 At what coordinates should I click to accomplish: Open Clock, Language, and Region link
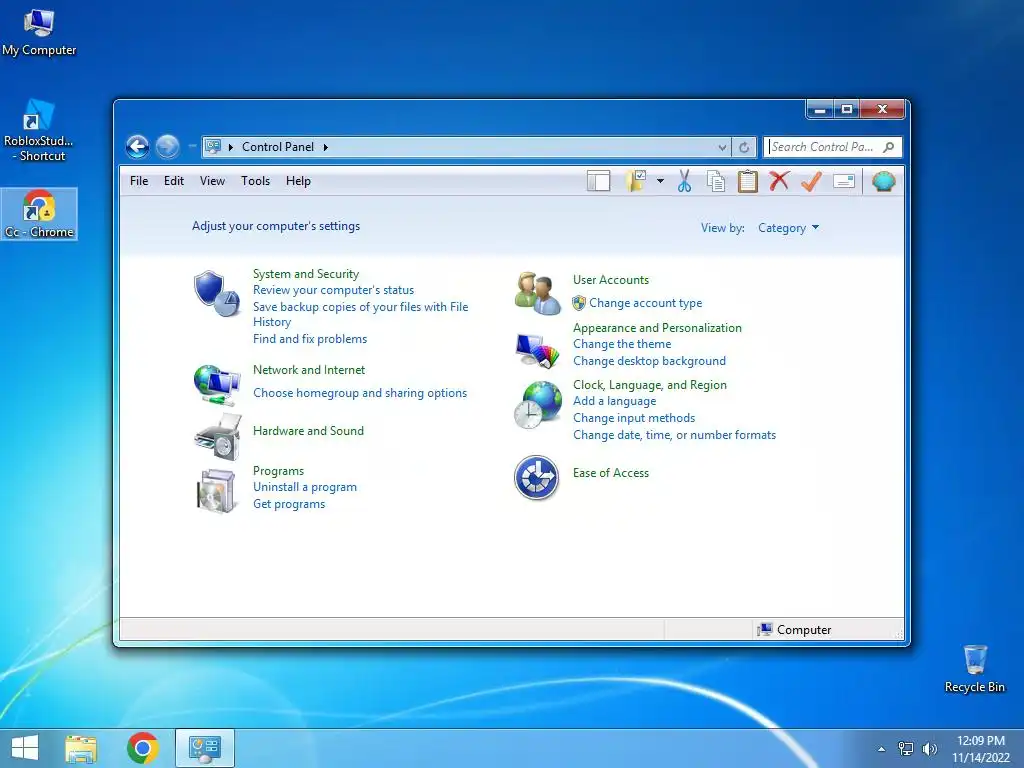click(x=650, y=385)
